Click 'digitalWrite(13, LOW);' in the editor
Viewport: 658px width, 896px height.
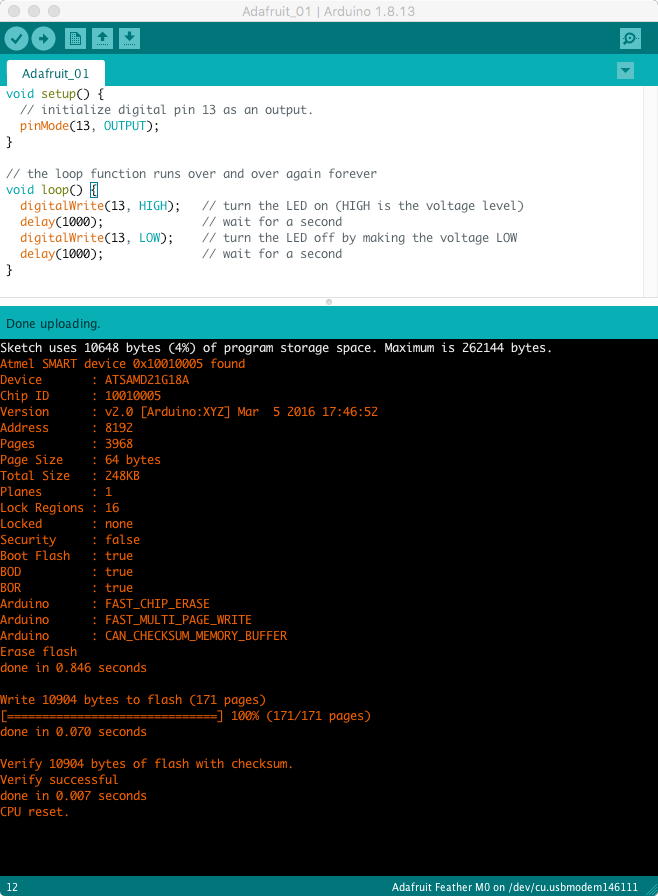click(97, 238)
